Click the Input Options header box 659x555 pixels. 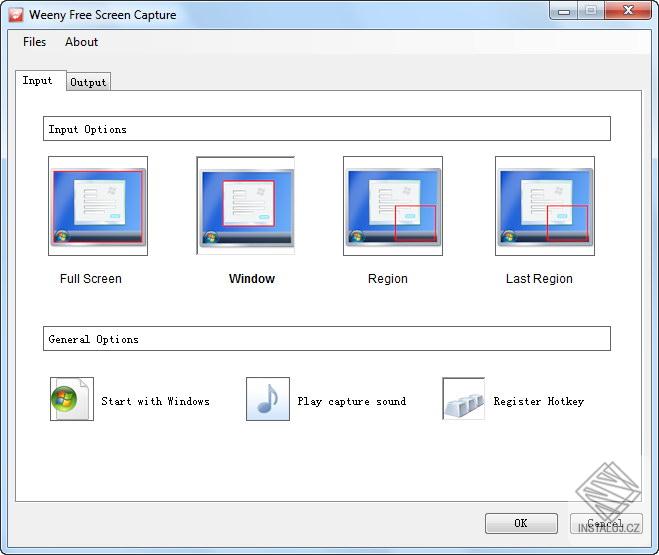[x=327, y=129]
